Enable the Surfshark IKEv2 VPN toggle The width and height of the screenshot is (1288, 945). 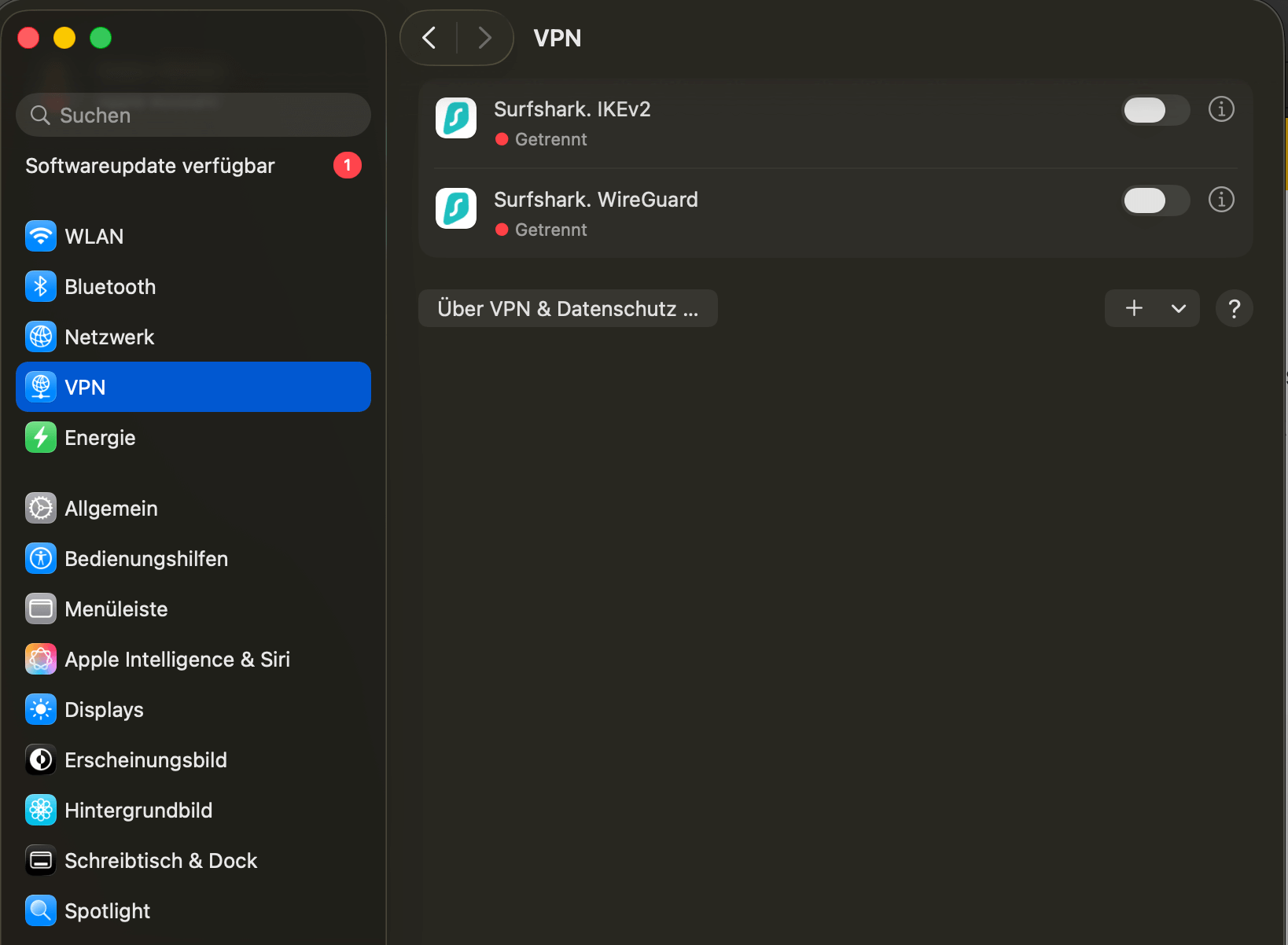coord(1154,110)
